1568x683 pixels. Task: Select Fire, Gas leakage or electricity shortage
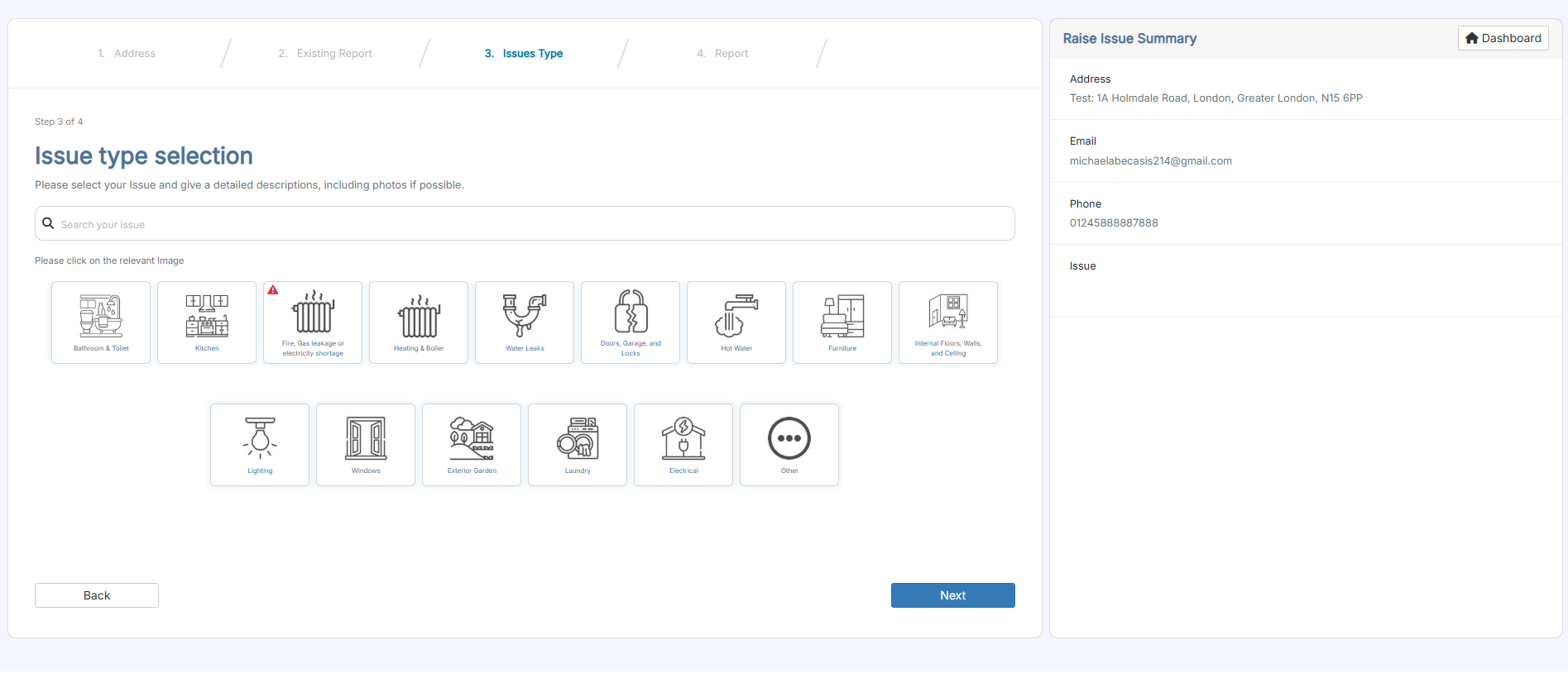click(x=313, y=322)
